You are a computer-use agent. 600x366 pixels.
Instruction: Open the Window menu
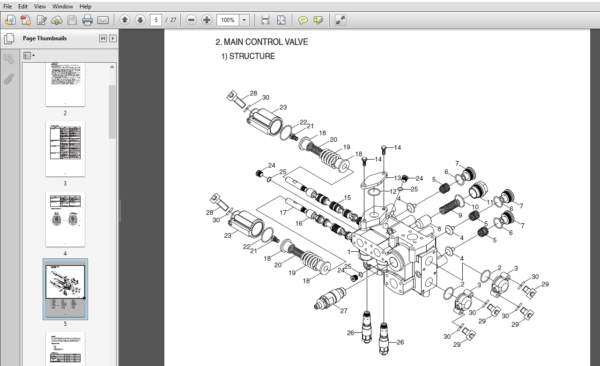tap(62, 7)
